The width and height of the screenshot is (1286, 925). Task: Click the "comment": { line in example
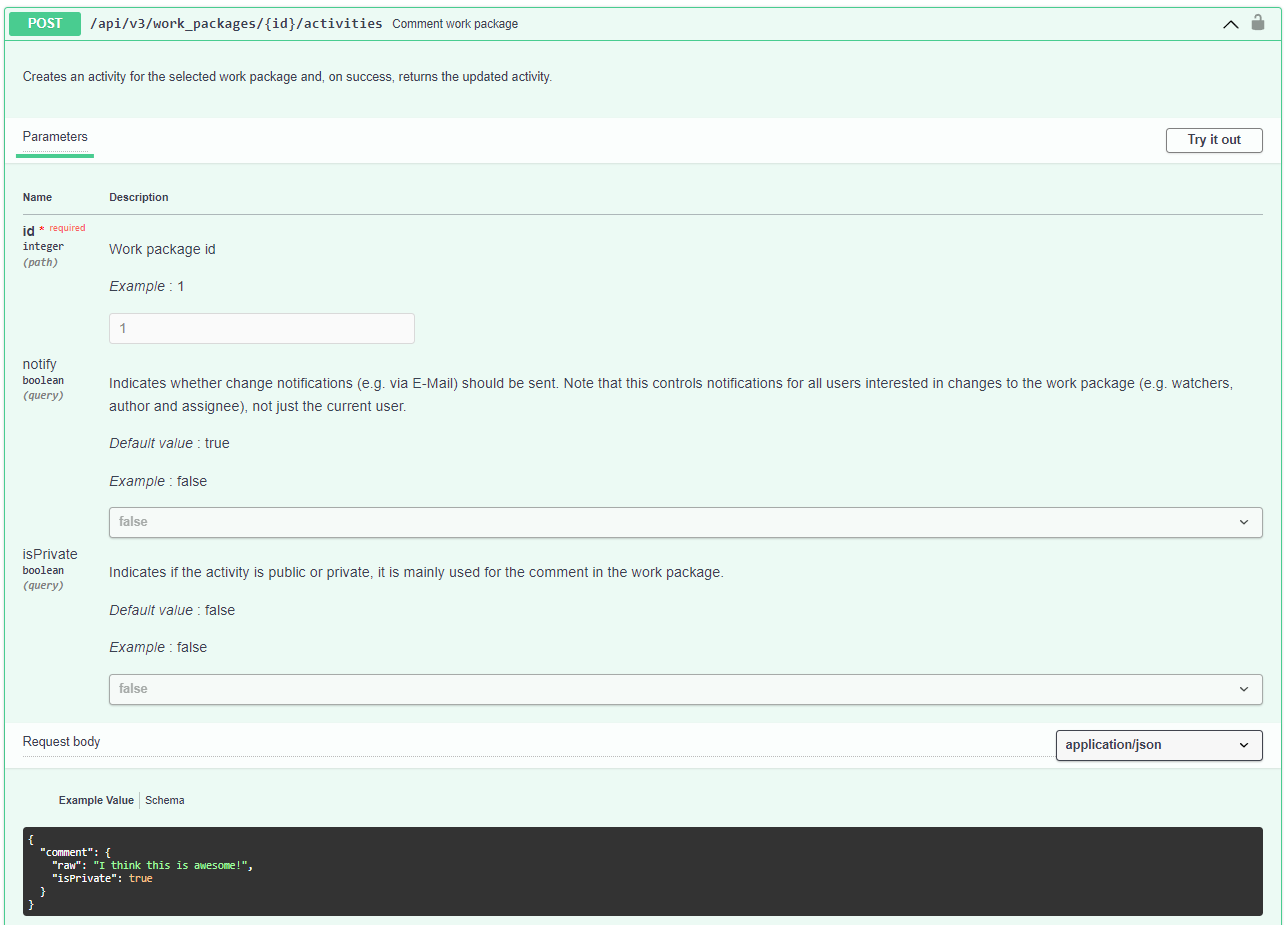click(x=75, y=852)
